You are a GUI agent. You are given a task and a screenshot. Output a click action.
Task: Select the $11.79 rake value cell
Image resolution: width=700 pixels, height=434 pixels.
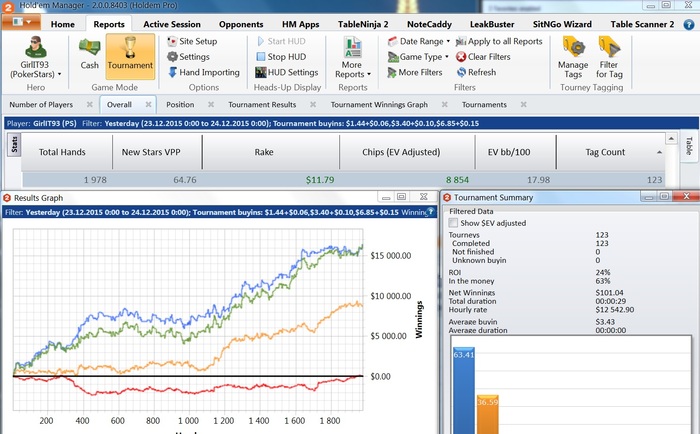320,180
